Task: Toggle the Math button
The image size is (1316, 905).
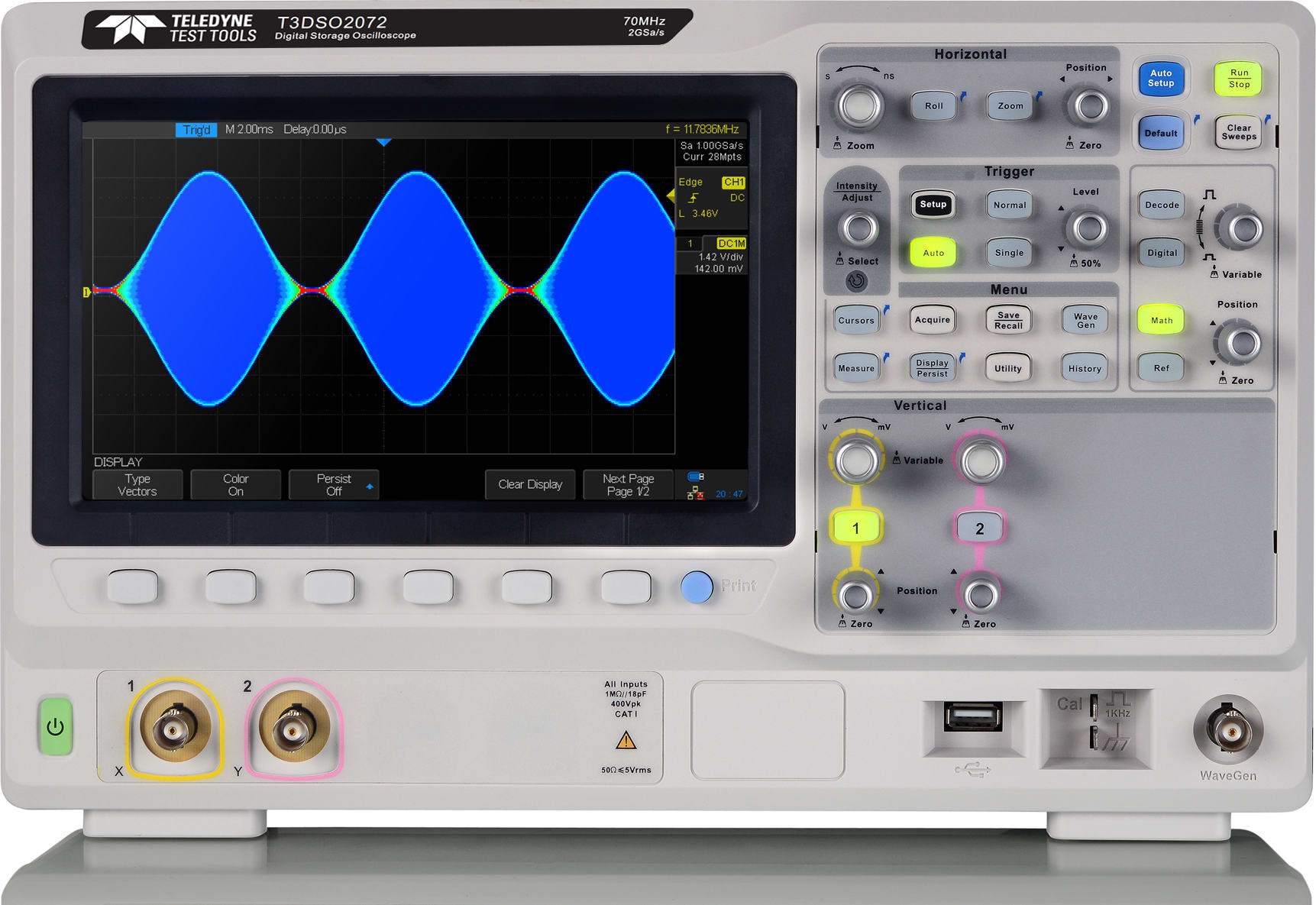Action: click(1162, 320)
